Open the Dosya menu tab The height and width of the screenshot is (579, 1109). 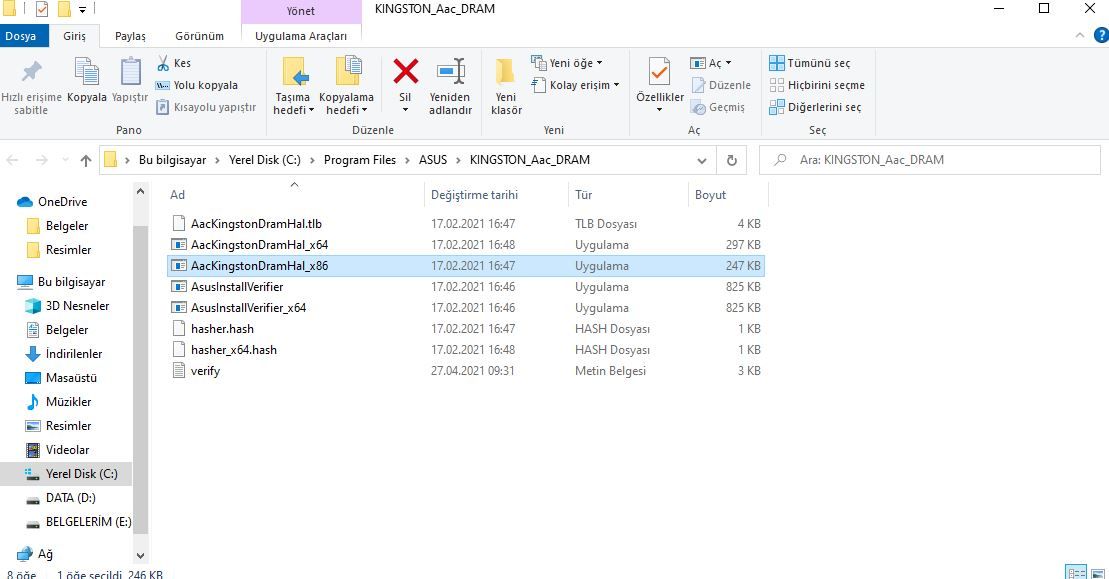[x=21, y=36]
